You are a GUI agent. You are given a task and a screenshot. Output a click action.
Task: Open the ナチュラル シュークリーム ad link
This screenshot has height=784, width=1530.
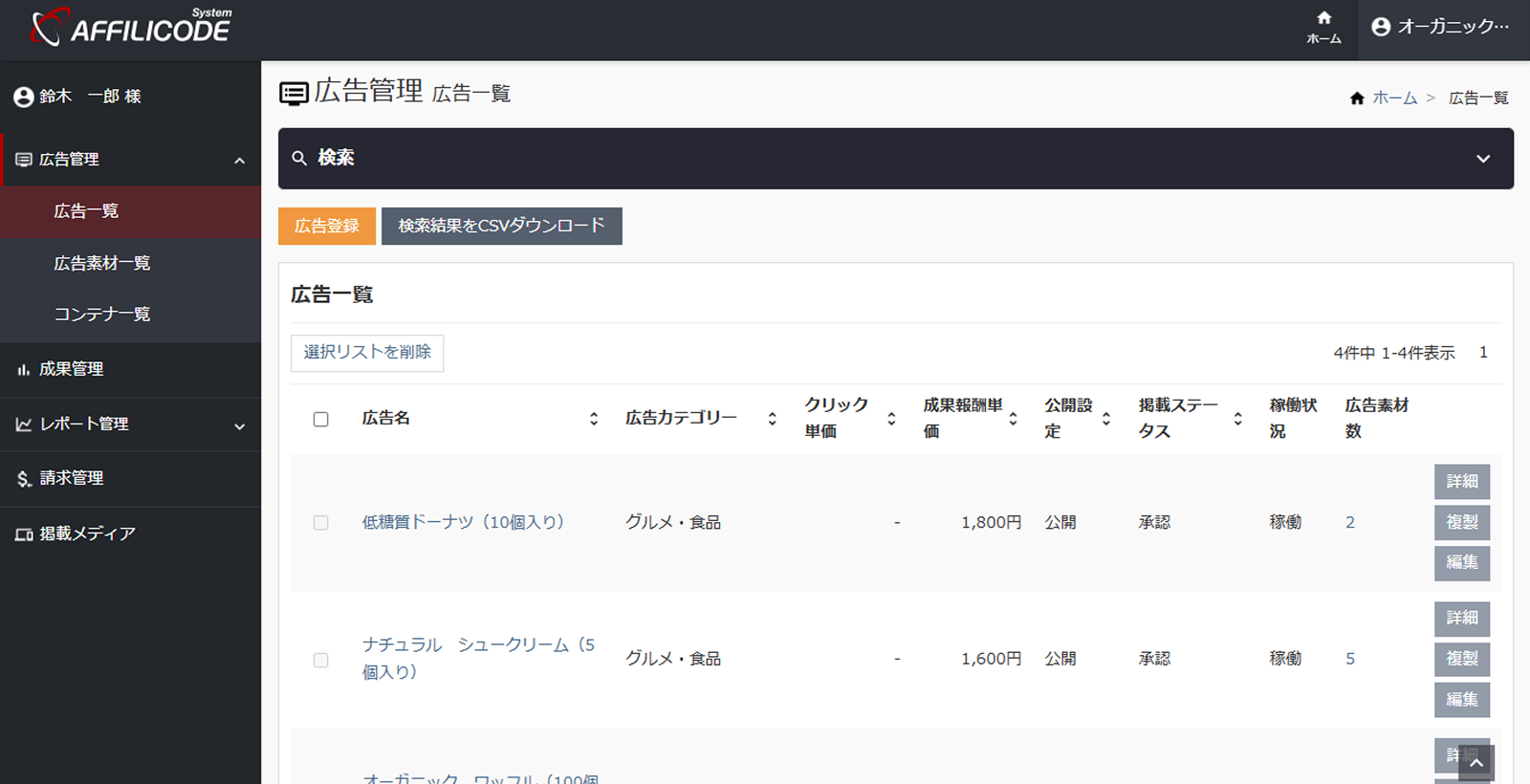tap(478, 659)
